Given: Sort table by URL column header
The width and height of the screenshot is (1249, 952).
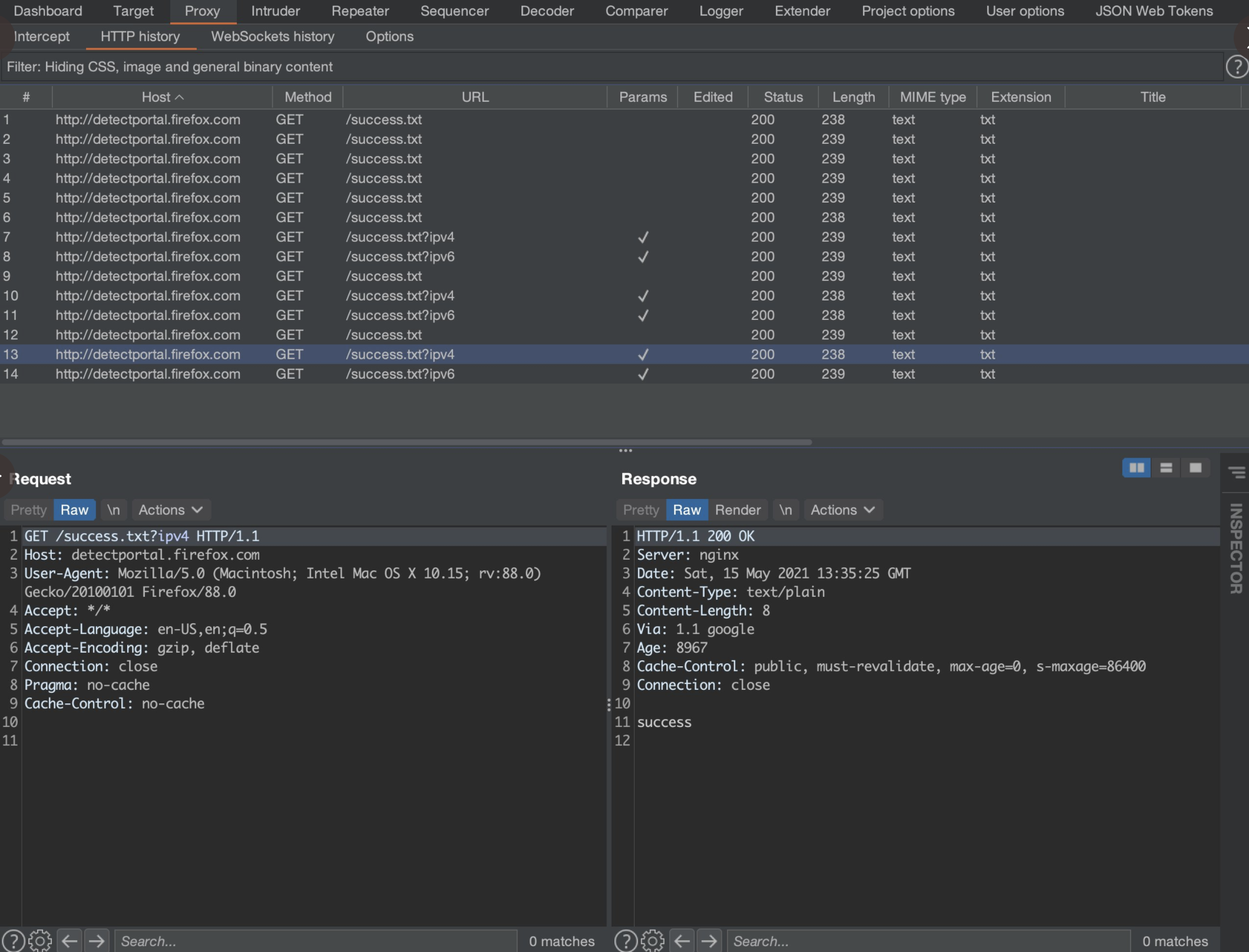Looking at the screenshot, I should click(475, 97).
